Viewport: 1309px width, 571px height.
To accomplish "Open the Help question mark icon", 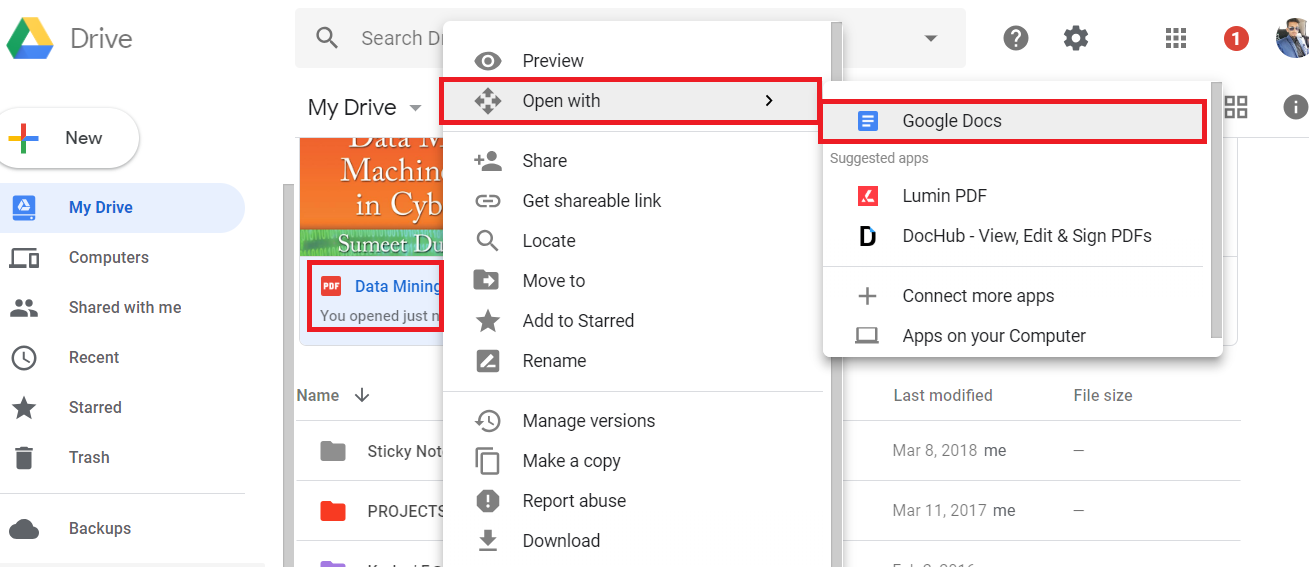I will pyautogui.click(x=1016, y=38).
